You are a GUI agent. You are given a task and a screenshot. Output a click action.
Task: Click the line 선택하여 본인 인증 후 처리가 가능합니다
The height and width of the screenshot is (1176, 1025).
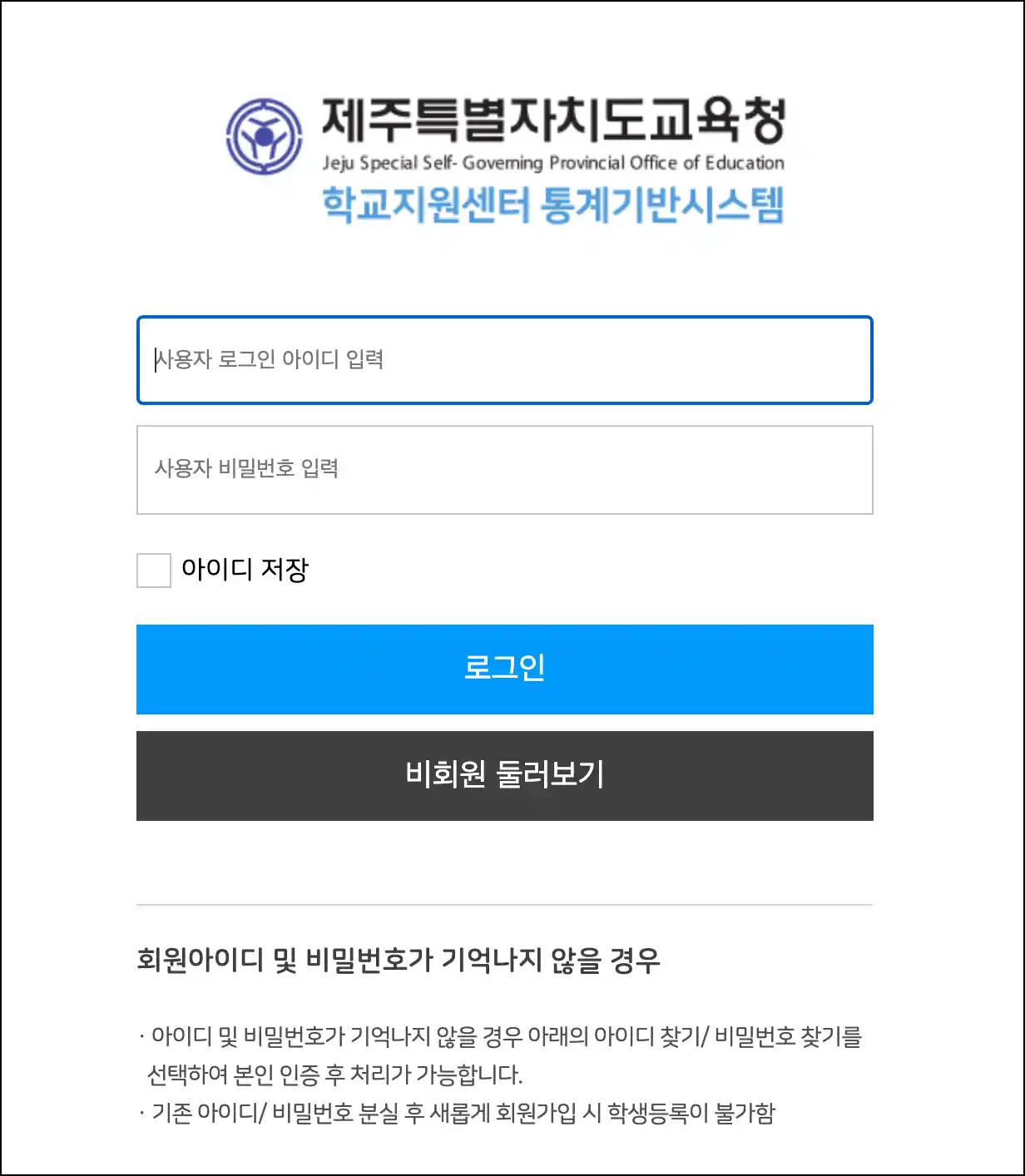(334, 1075)
